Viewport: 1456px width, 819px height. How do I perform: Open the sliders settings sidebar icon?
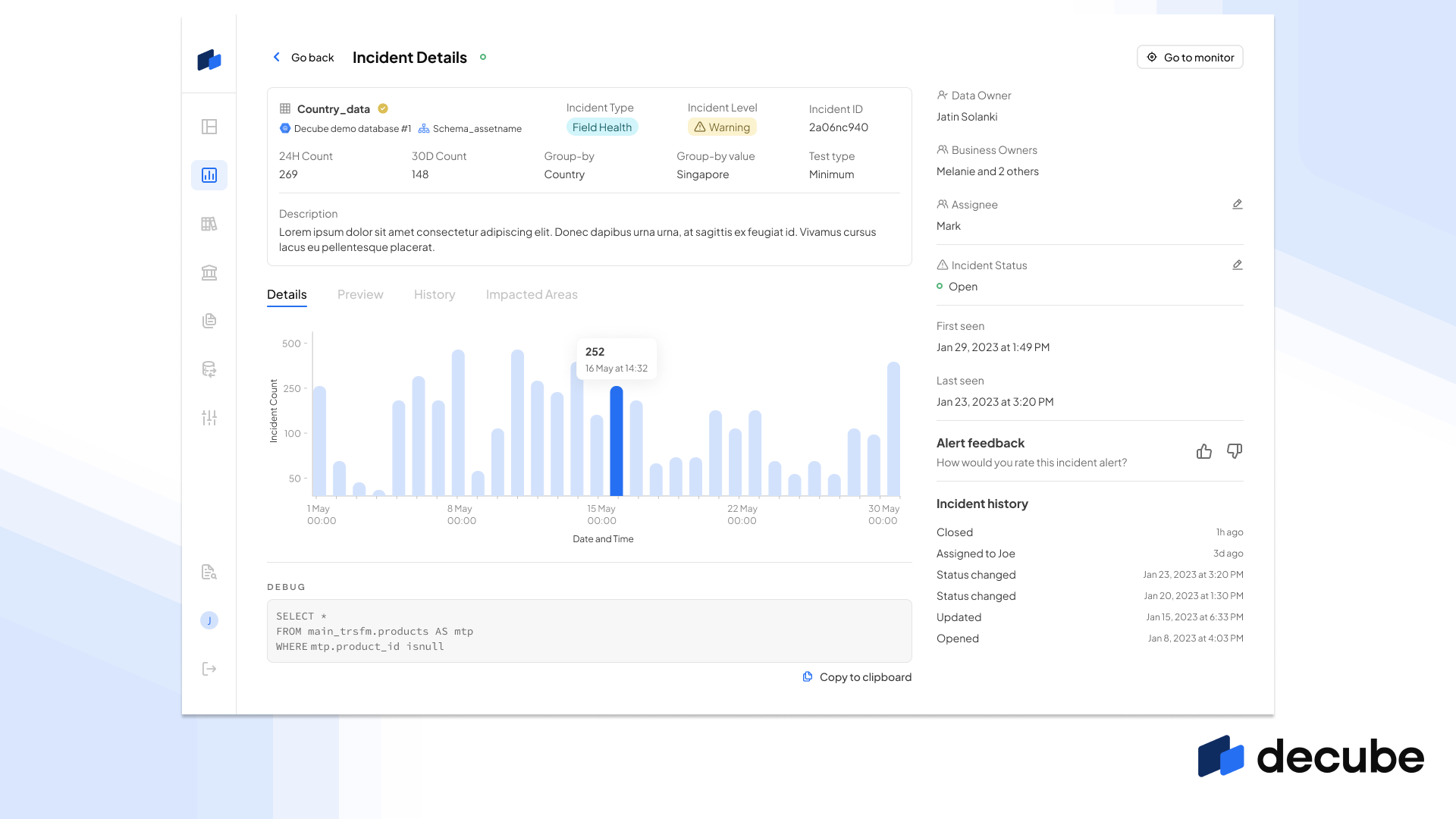coord(209,418)
